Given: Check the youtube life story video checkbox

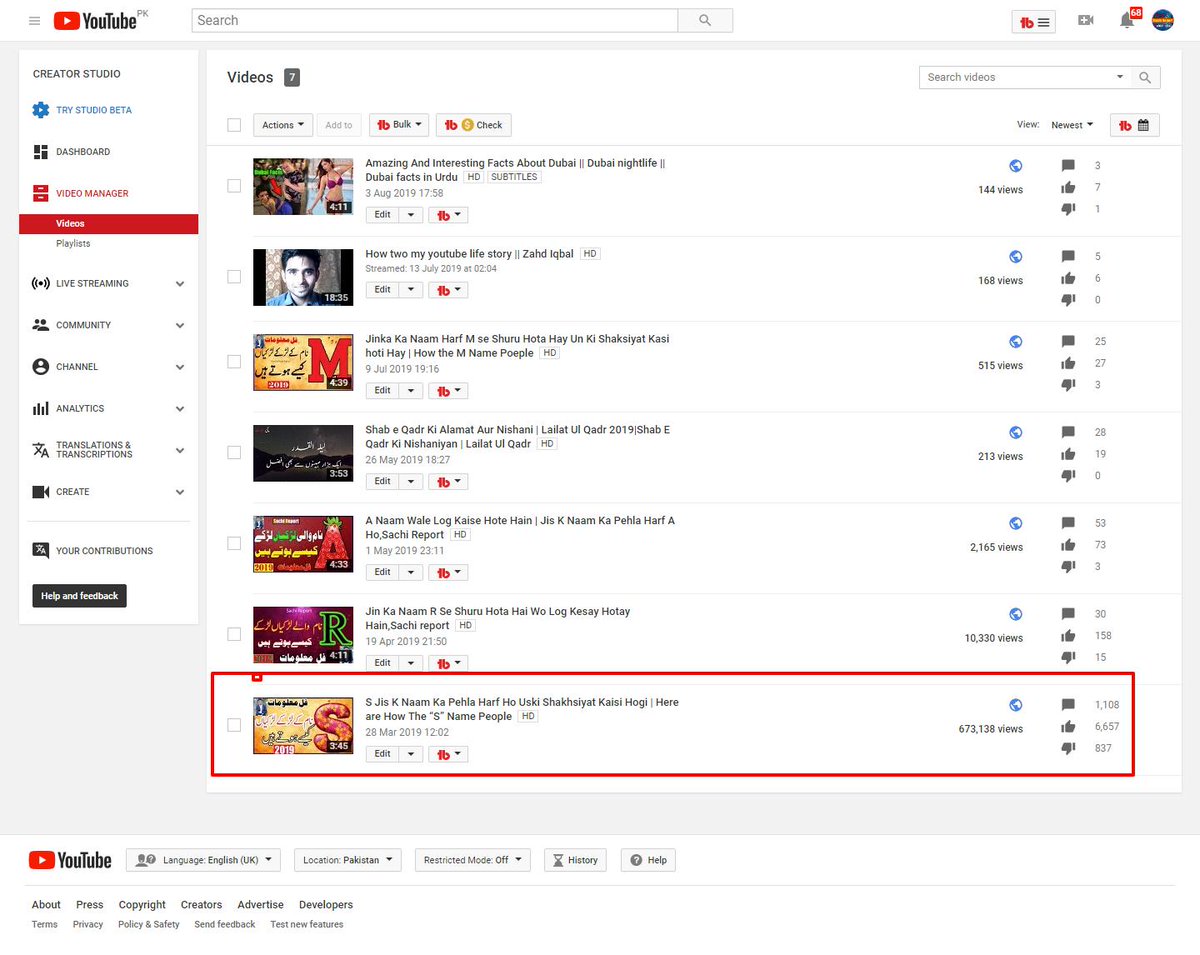Looking at the screenshot, I should click(234, 277).
